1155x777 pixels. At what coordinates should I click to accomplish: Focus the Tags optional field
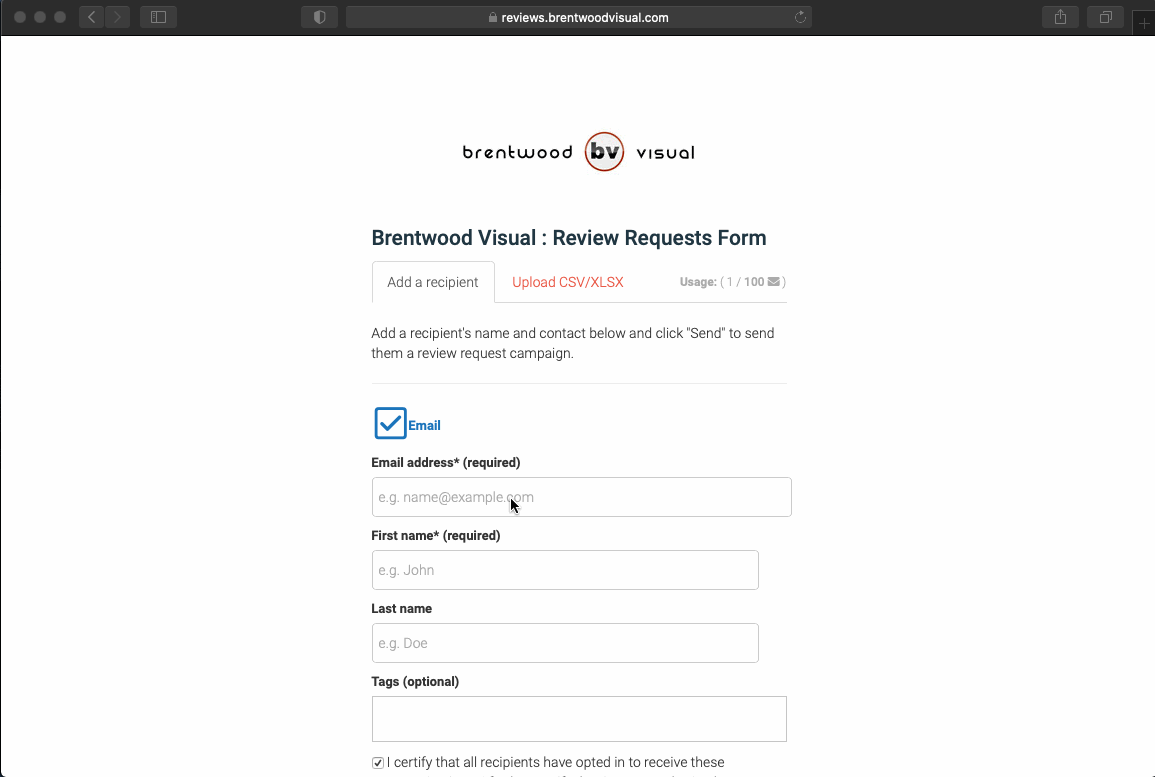coord(579,719)
